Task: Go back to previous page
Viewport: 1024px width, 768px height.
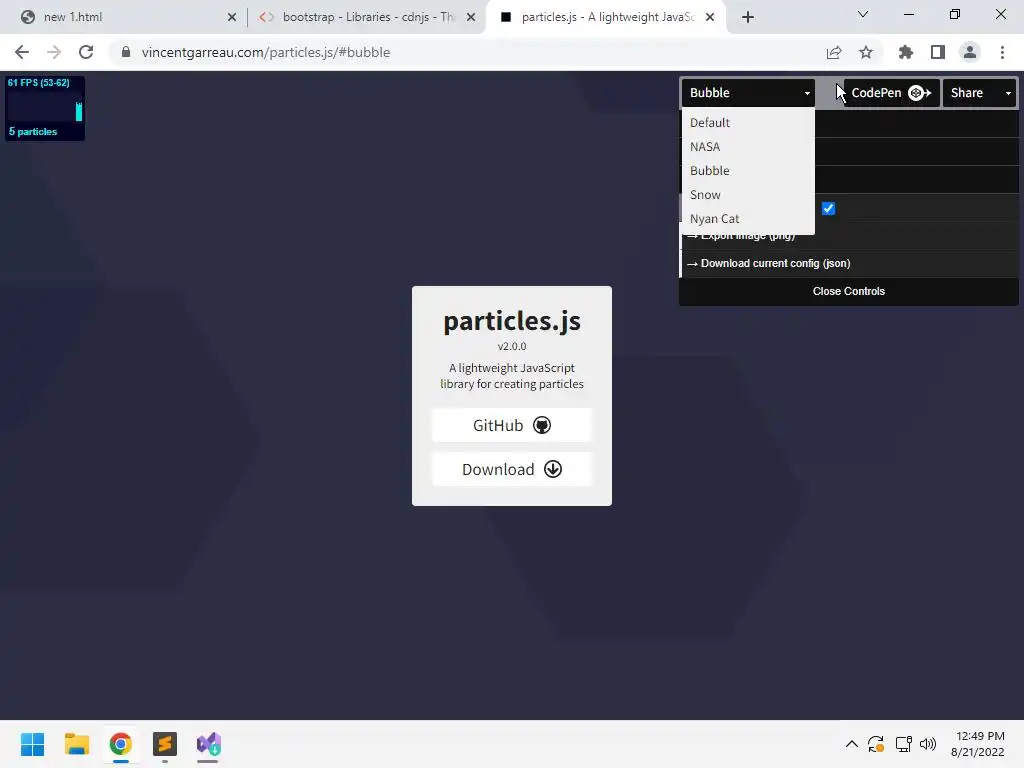Action: point(22,52)
